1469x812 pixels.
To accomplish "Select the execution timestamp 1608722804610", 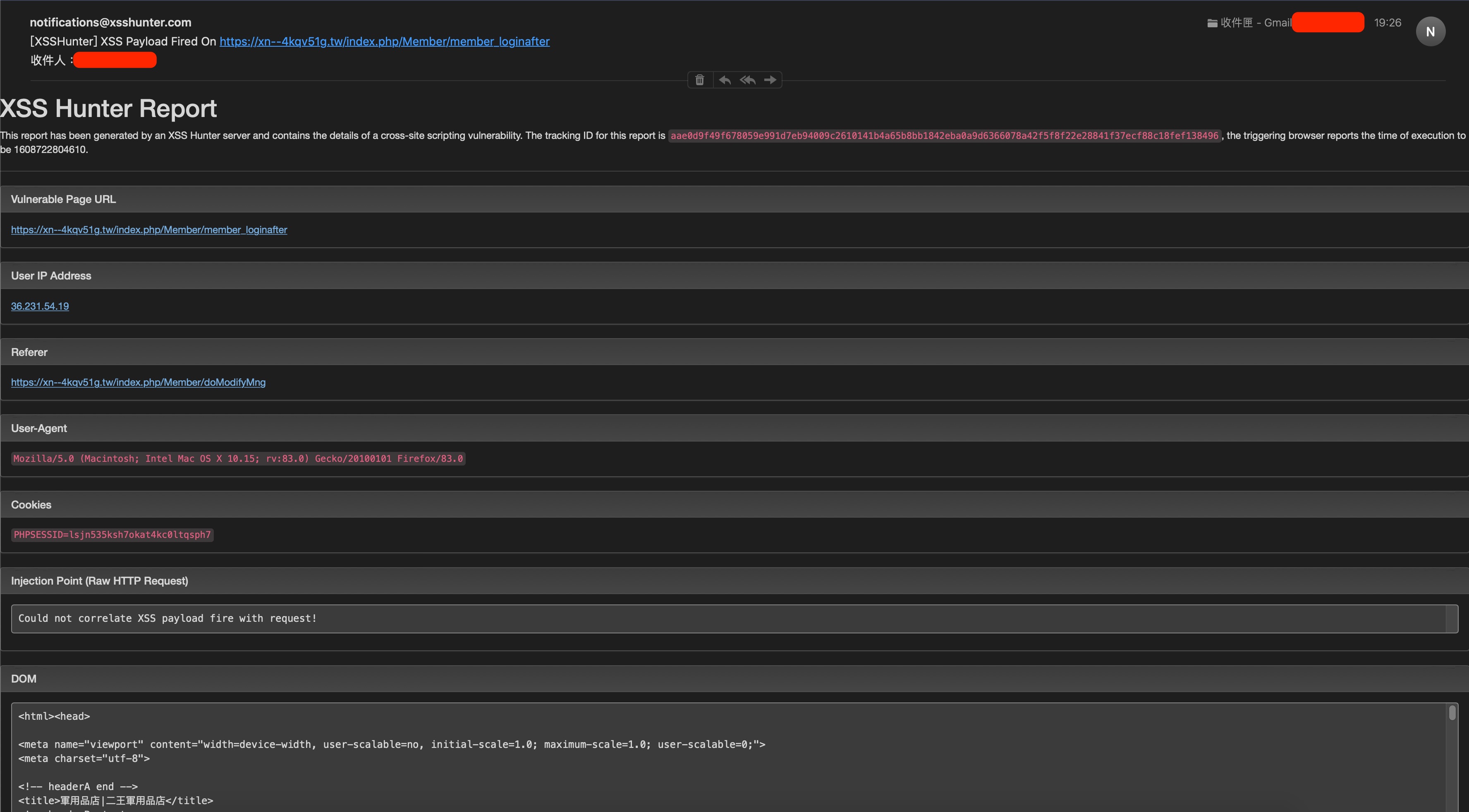I will click(x=50, y=149).
